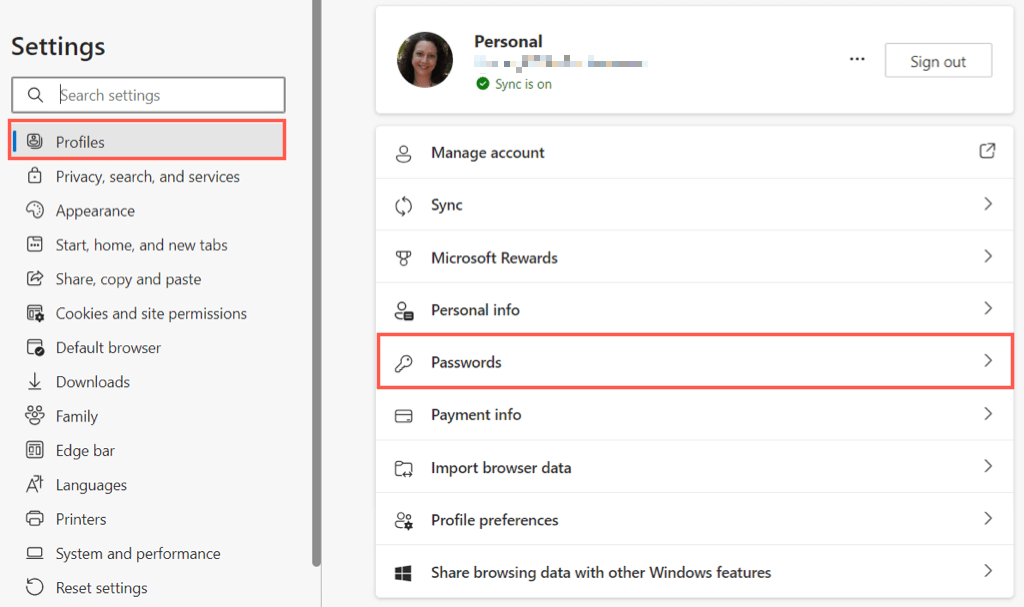Expand the Import browser data section
Screen dimensions: 1024x607
[986, 467]
